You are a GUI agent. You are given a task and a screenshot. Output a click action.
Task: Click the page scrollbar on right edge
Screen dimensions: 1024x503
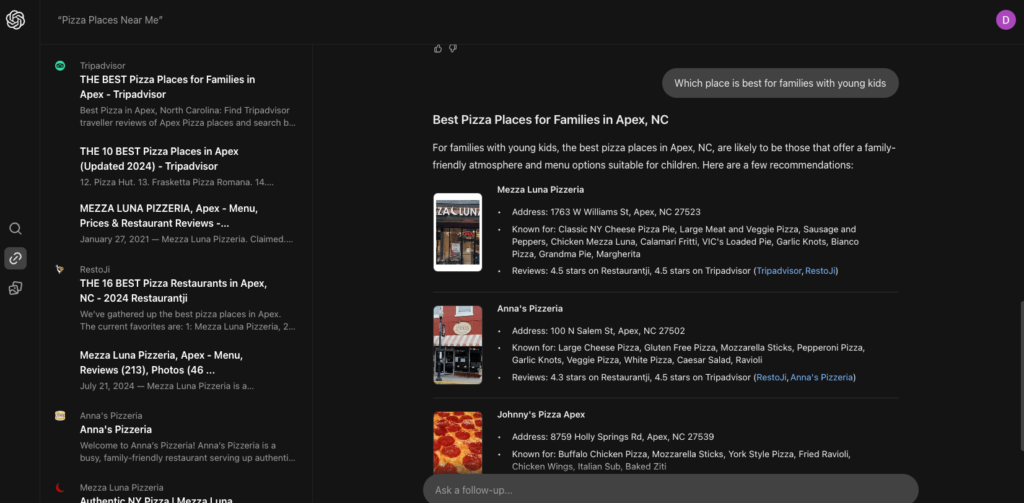[x=1020, y=376]
